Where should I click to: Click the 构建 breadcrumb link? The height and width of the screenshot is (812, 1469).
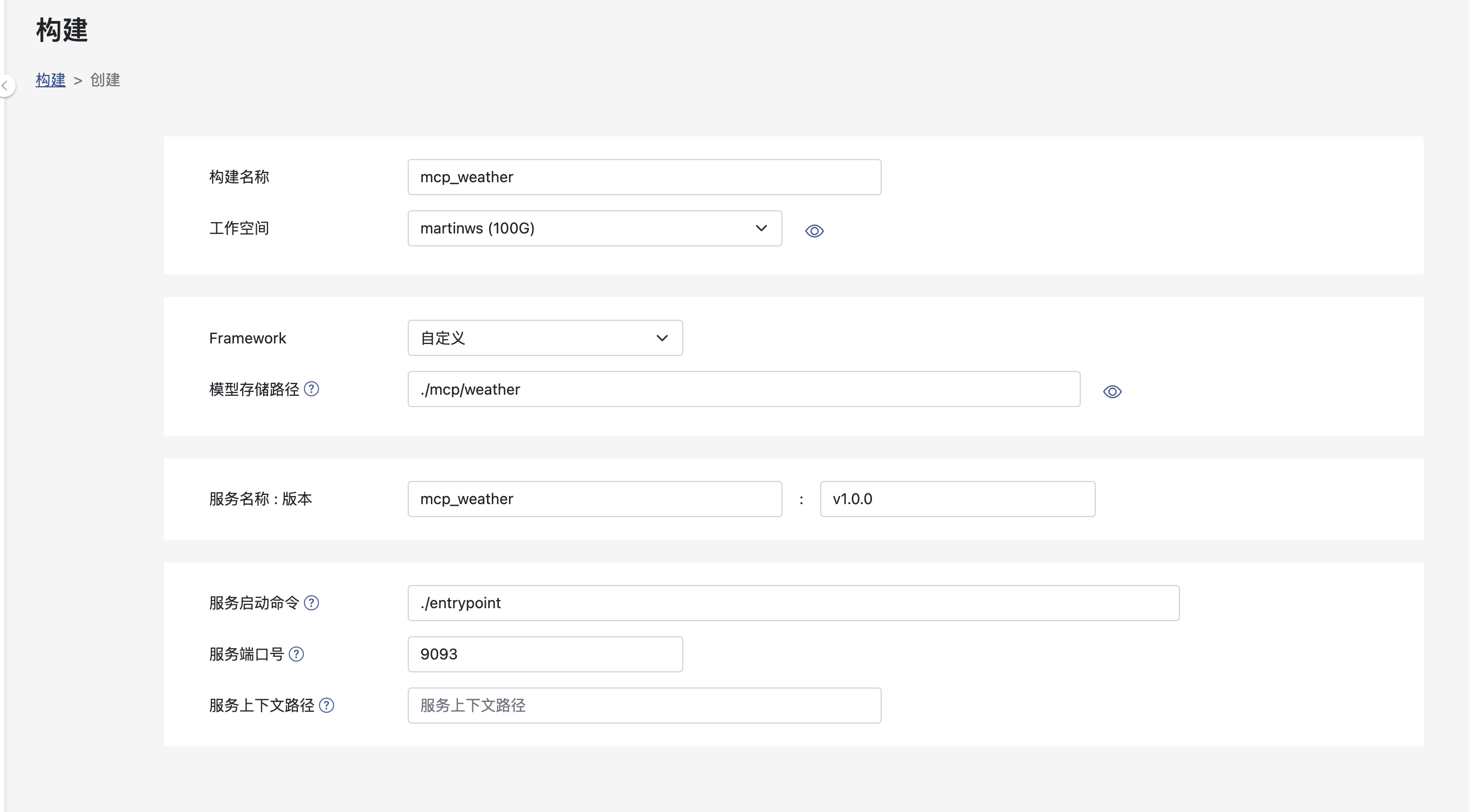(50, 80)
